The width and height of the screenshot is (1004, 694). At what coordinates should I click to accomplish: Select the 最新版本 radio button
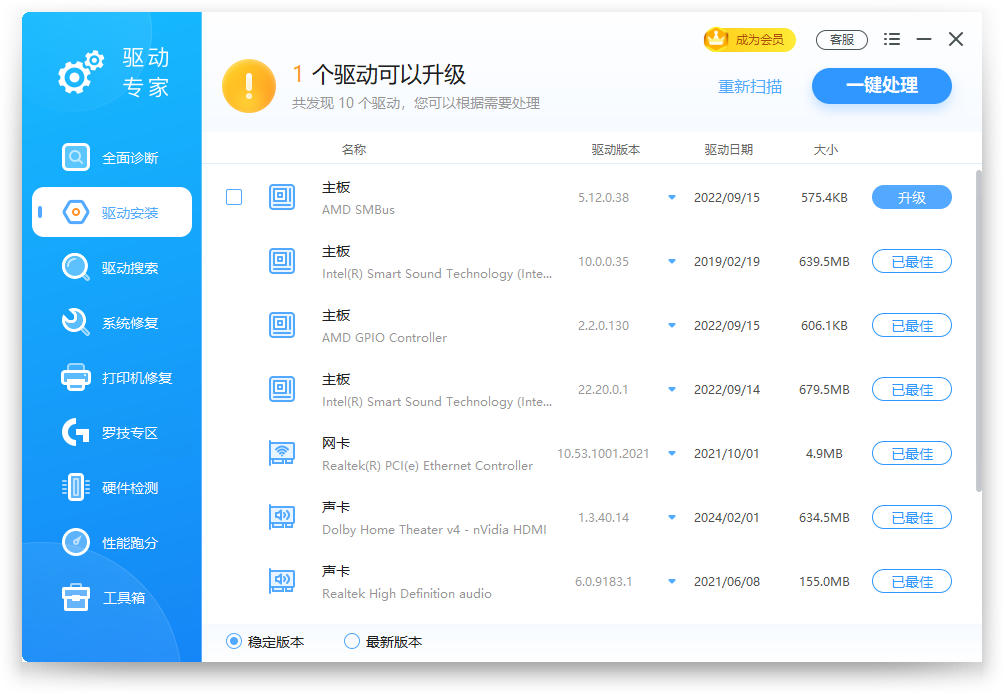352,642
